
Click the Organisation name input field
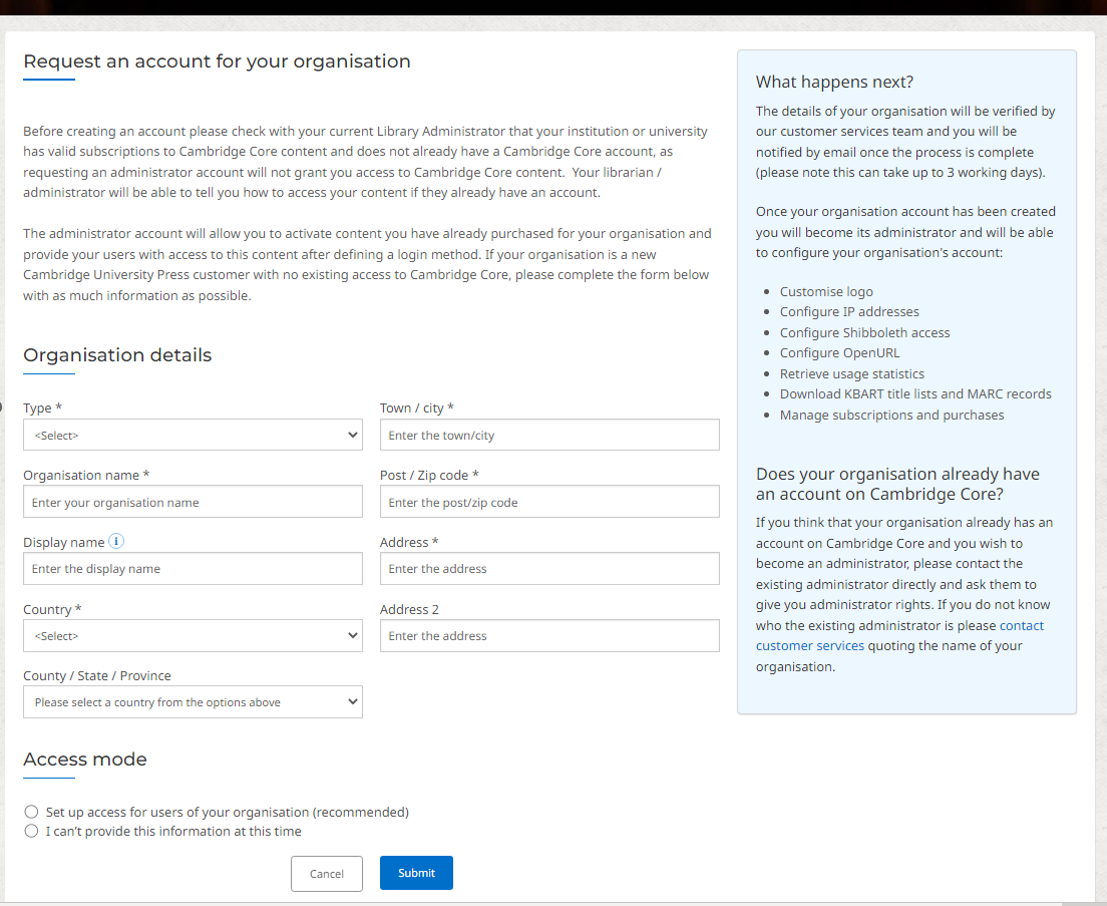(x=193, y=502)
